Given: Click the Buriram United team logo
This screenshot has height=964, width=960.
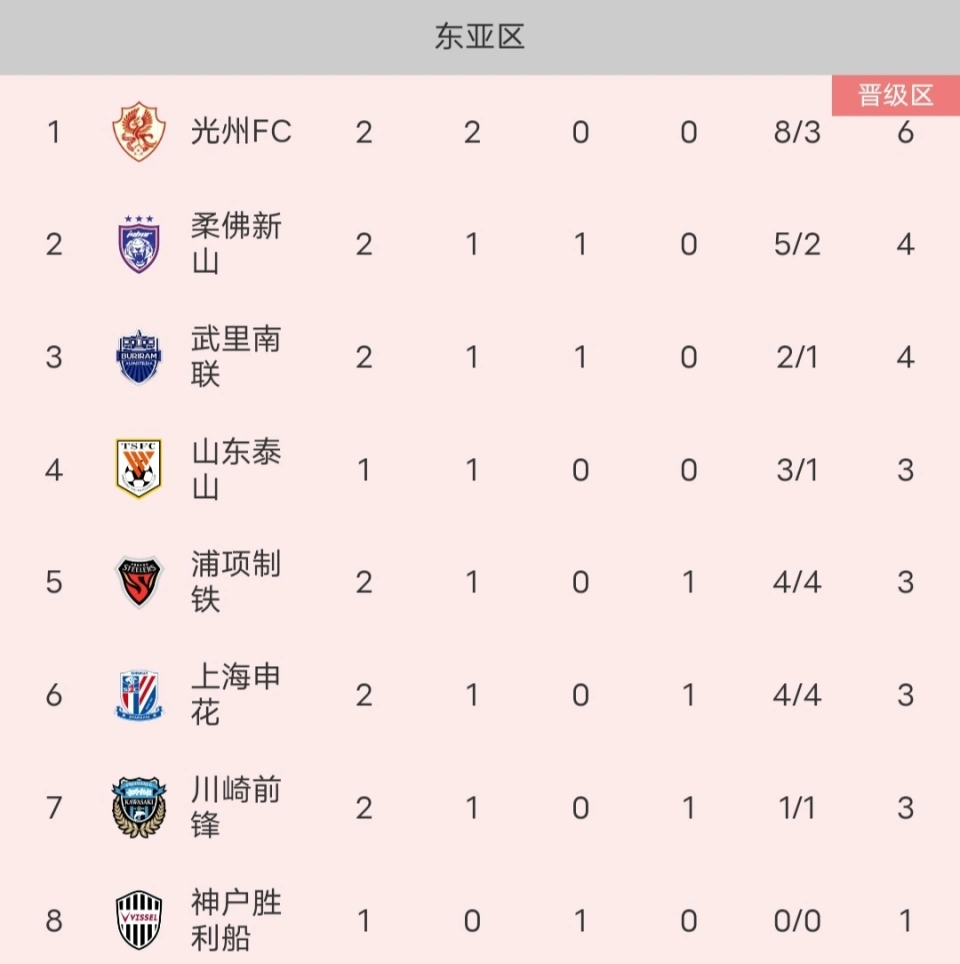Looking at the screenshot, I should coord(139,357).
